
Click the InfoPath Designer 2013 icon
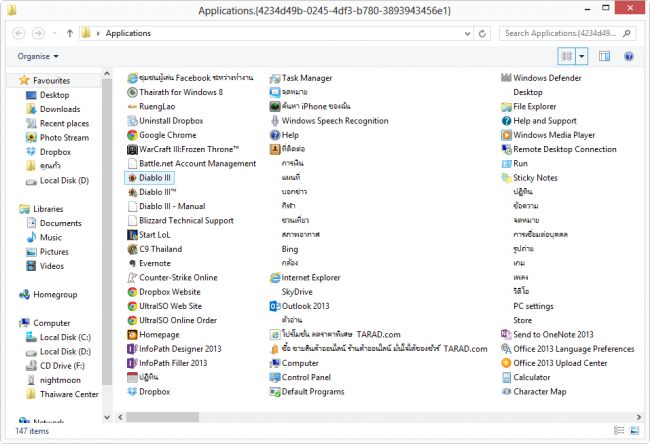pos(132,349)
